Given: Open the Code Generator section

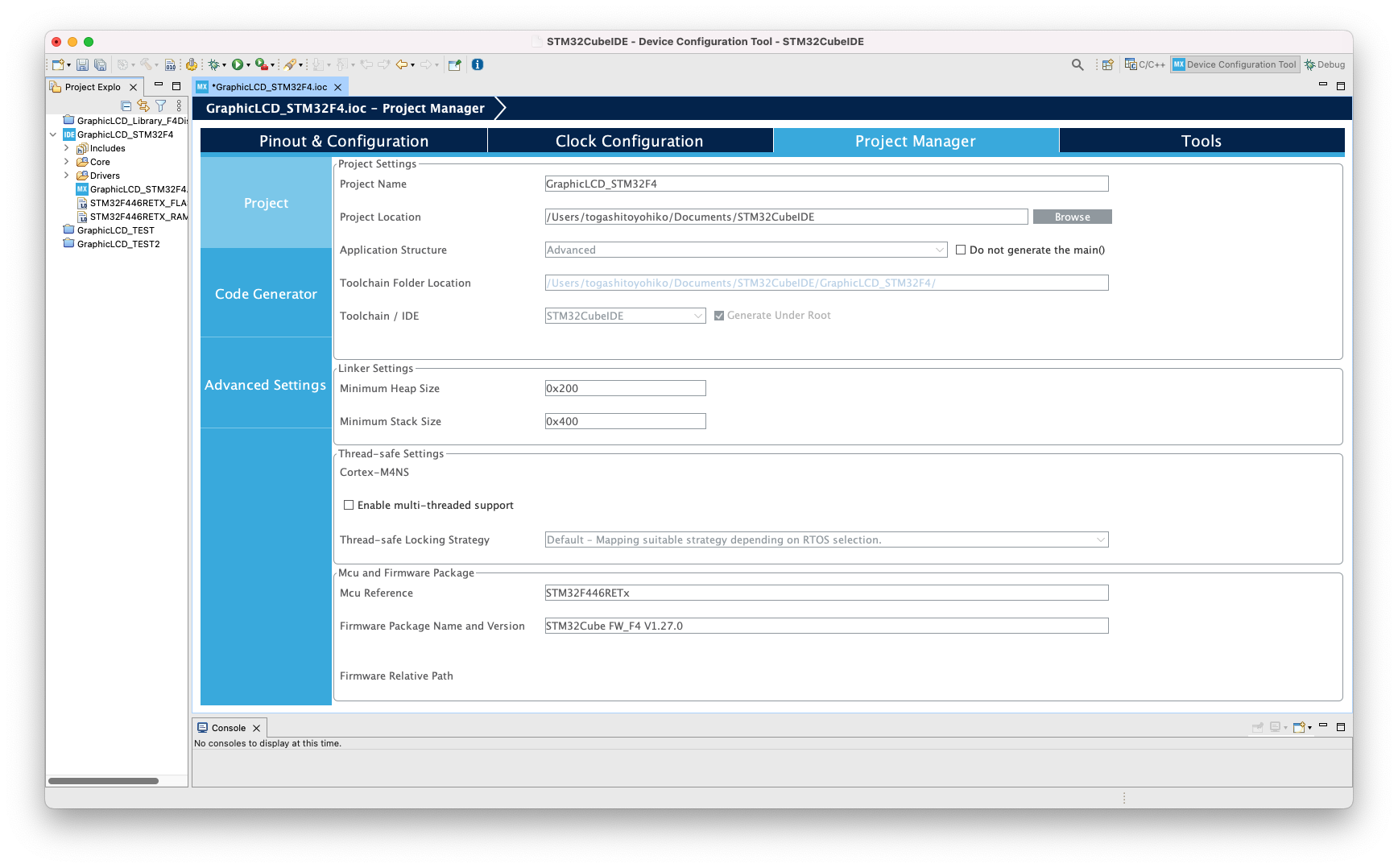Looking at the screenshot, I should pyautogui.click(x=266, y=294).
